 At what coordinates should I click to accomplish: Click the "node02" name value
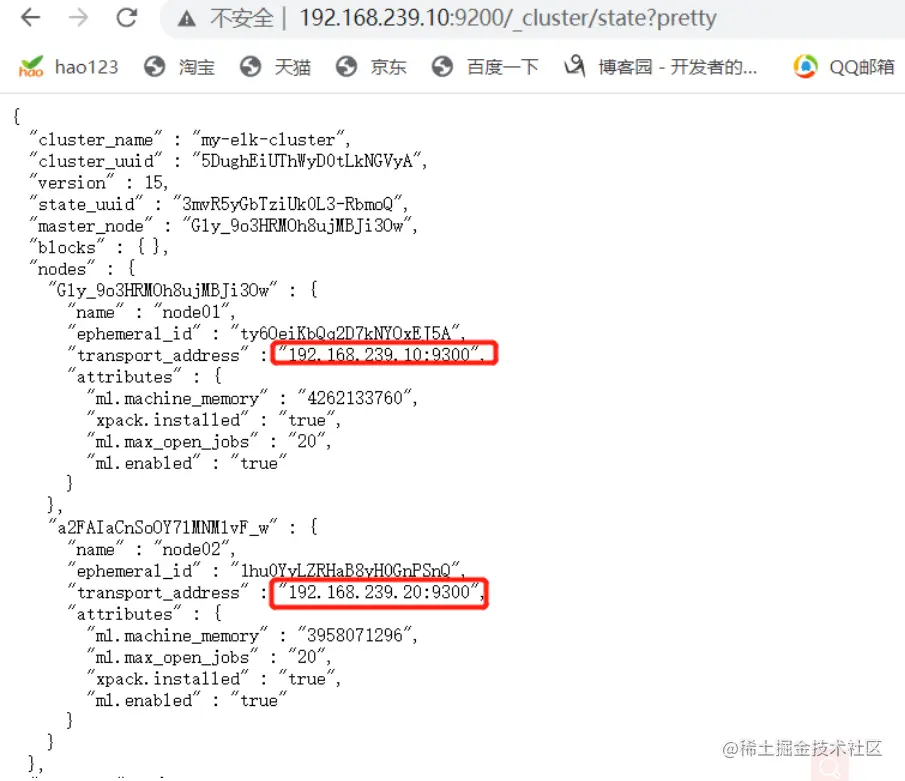coord(192,550)
